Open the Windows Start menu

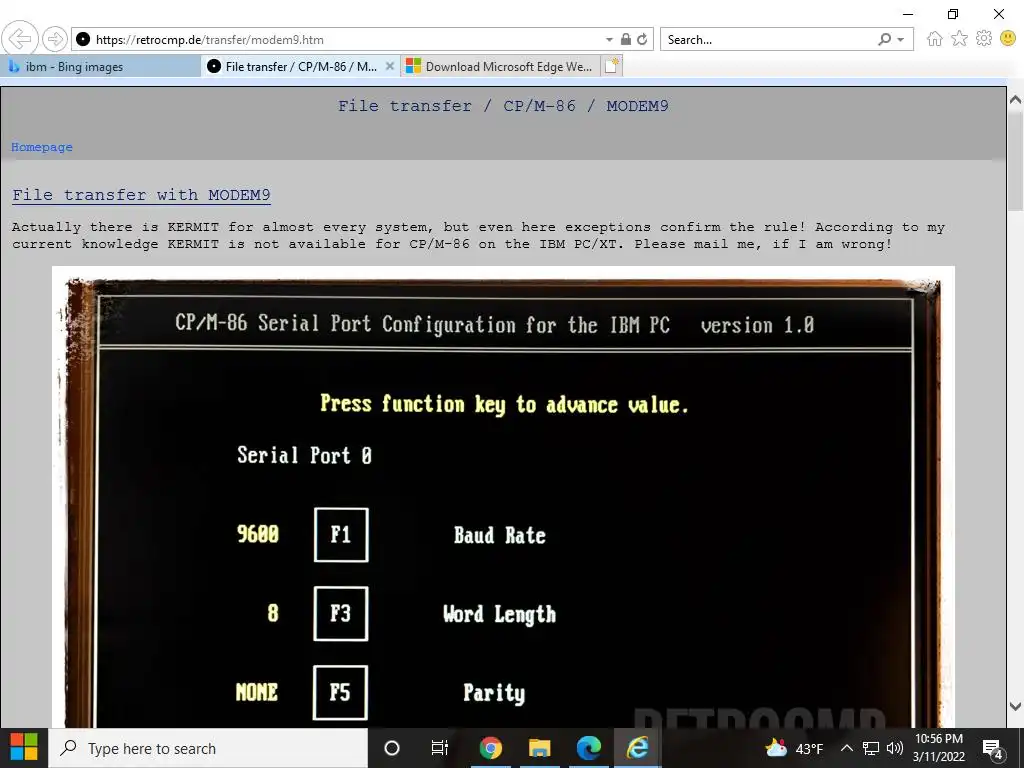pos(24,748)
